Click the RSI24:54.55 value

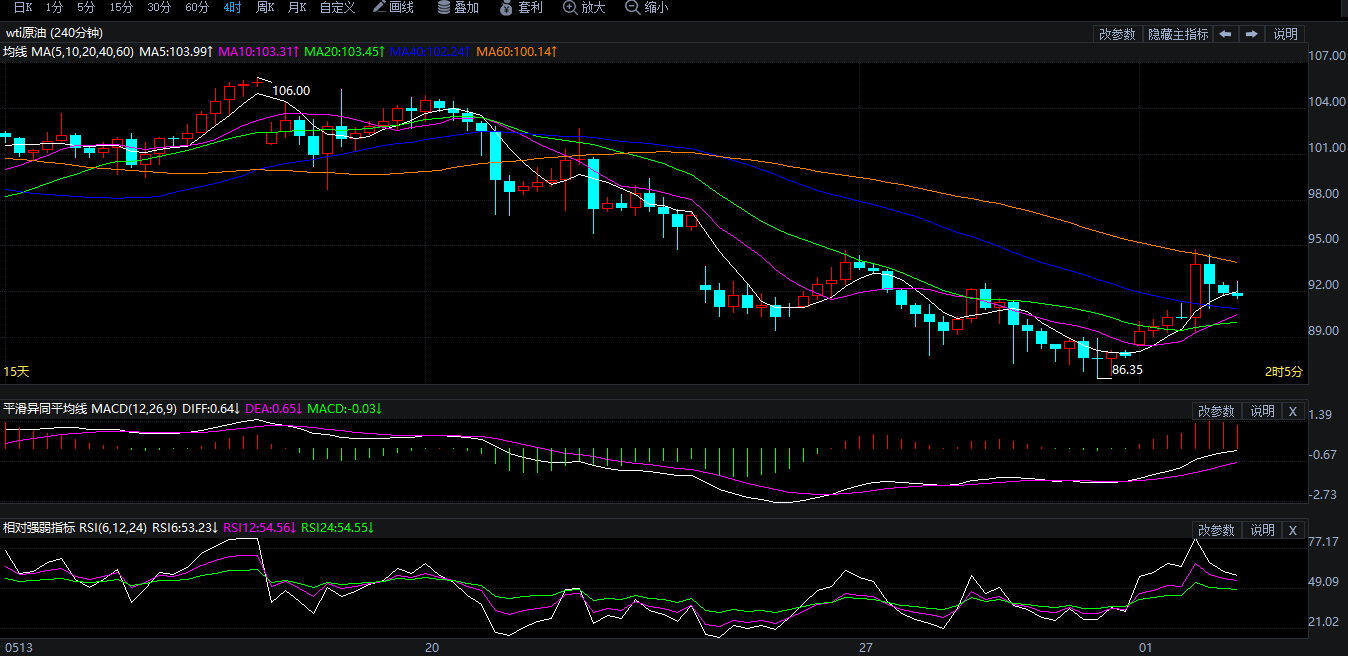pyautogui.click(x=338, y=527)
